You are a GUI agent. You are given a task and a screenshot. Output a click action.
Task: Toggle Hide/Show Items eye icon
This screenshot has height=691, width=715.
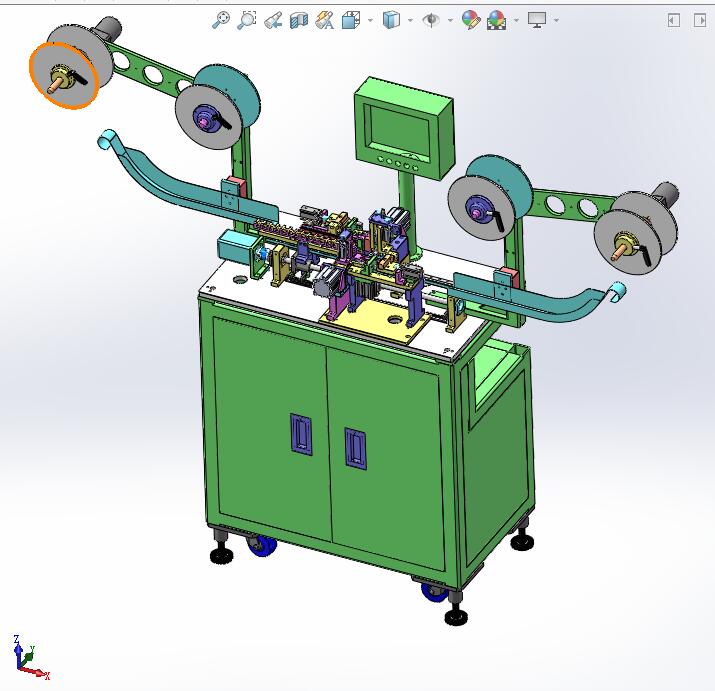[431, 20]
